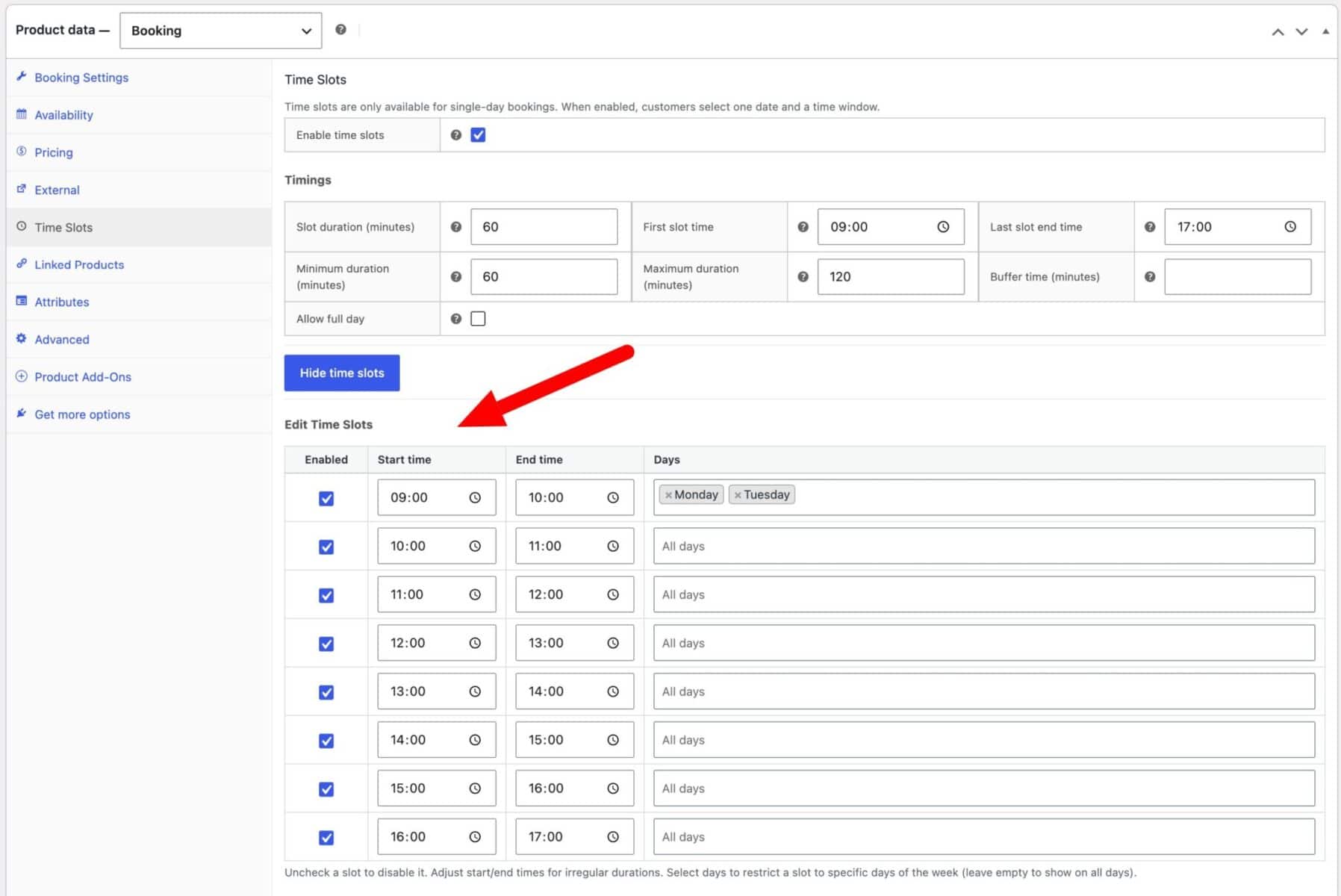This screenshot has height=896, width=1341.
Task: Open Availability tab
Action: coord(139,115)
